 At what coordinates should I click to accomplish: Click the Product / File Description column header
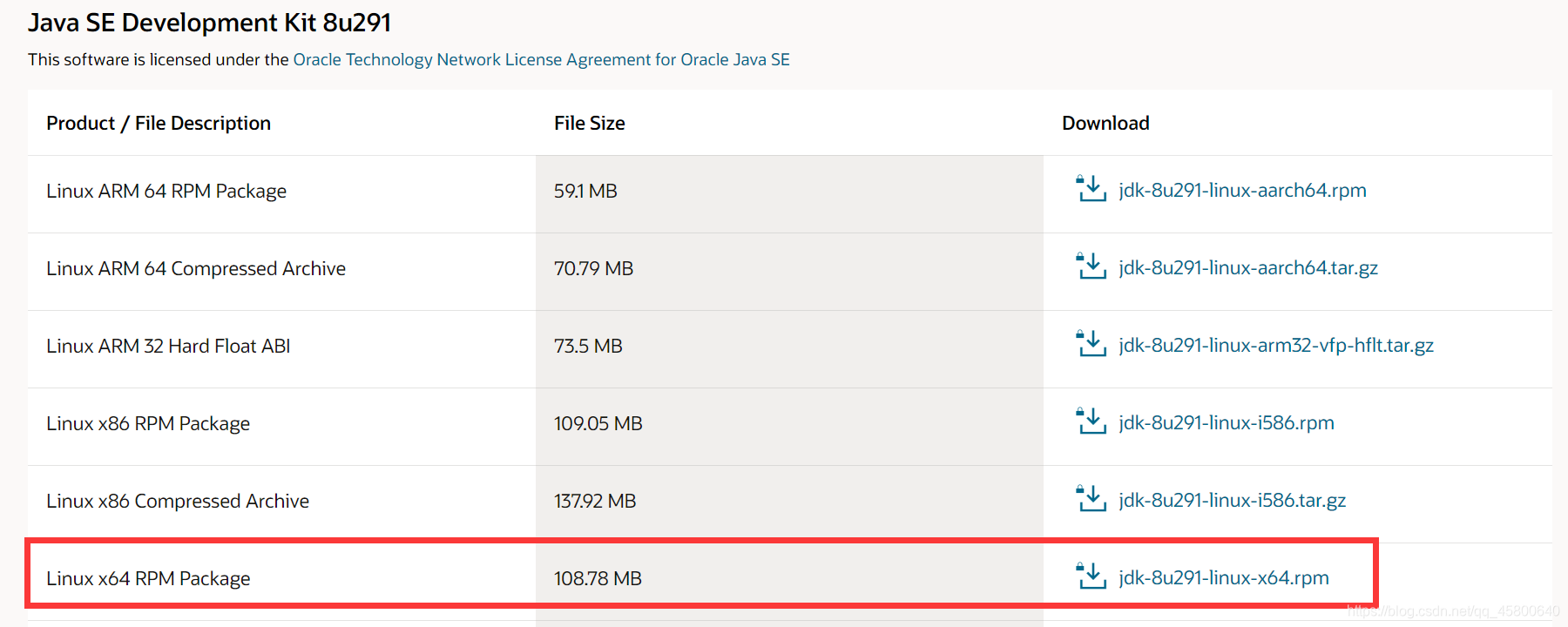[159, 123]
